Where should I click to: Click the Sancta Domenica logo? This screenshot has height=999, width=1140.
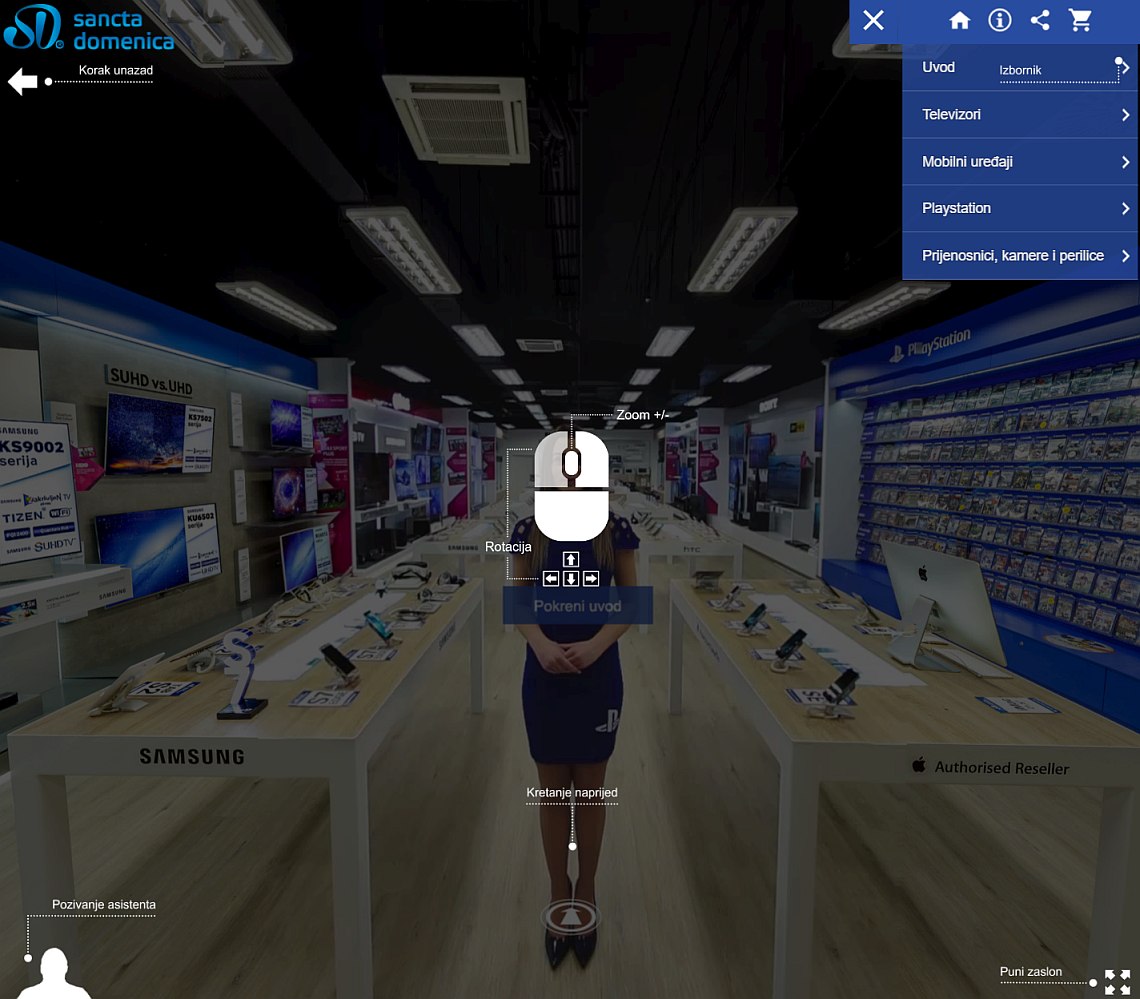tap(89, 28)
